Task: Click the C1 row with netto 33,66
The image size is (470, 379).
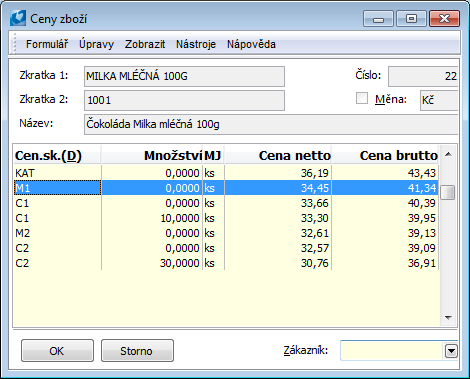Action: click(x=226, y=203)
